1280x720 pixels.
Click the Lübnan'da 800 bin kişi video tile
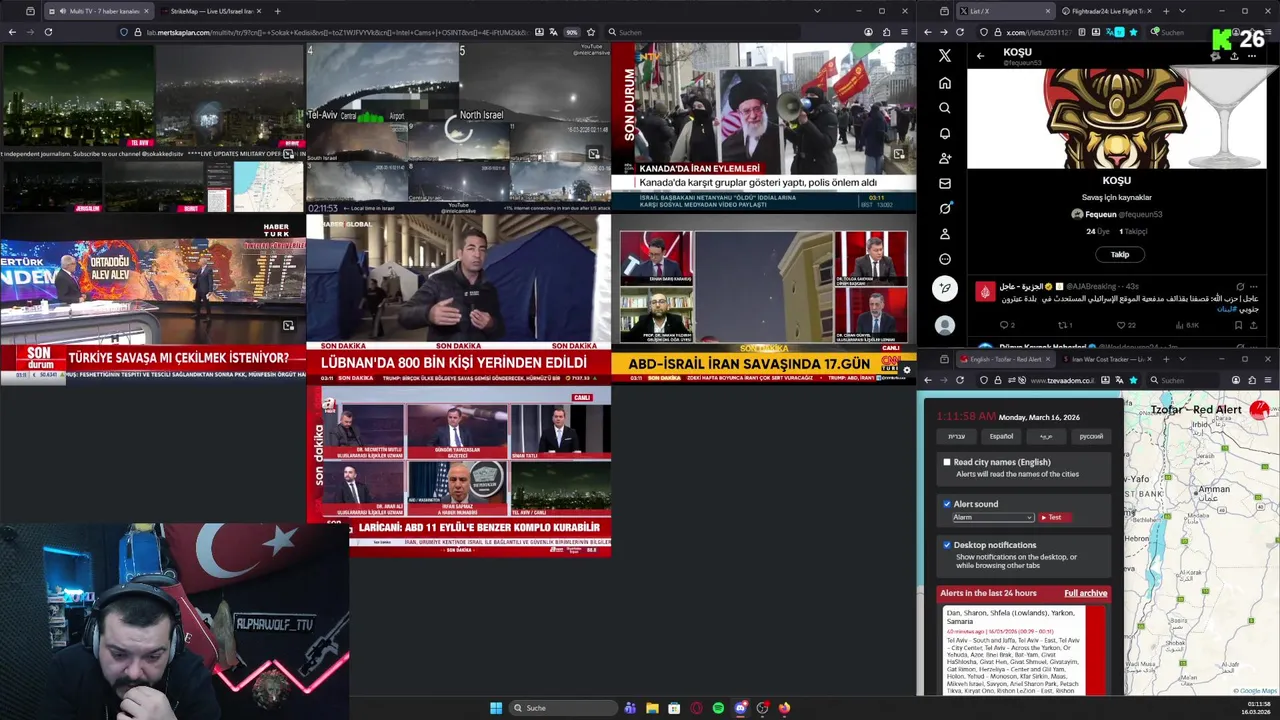click(x=458, y=299)
